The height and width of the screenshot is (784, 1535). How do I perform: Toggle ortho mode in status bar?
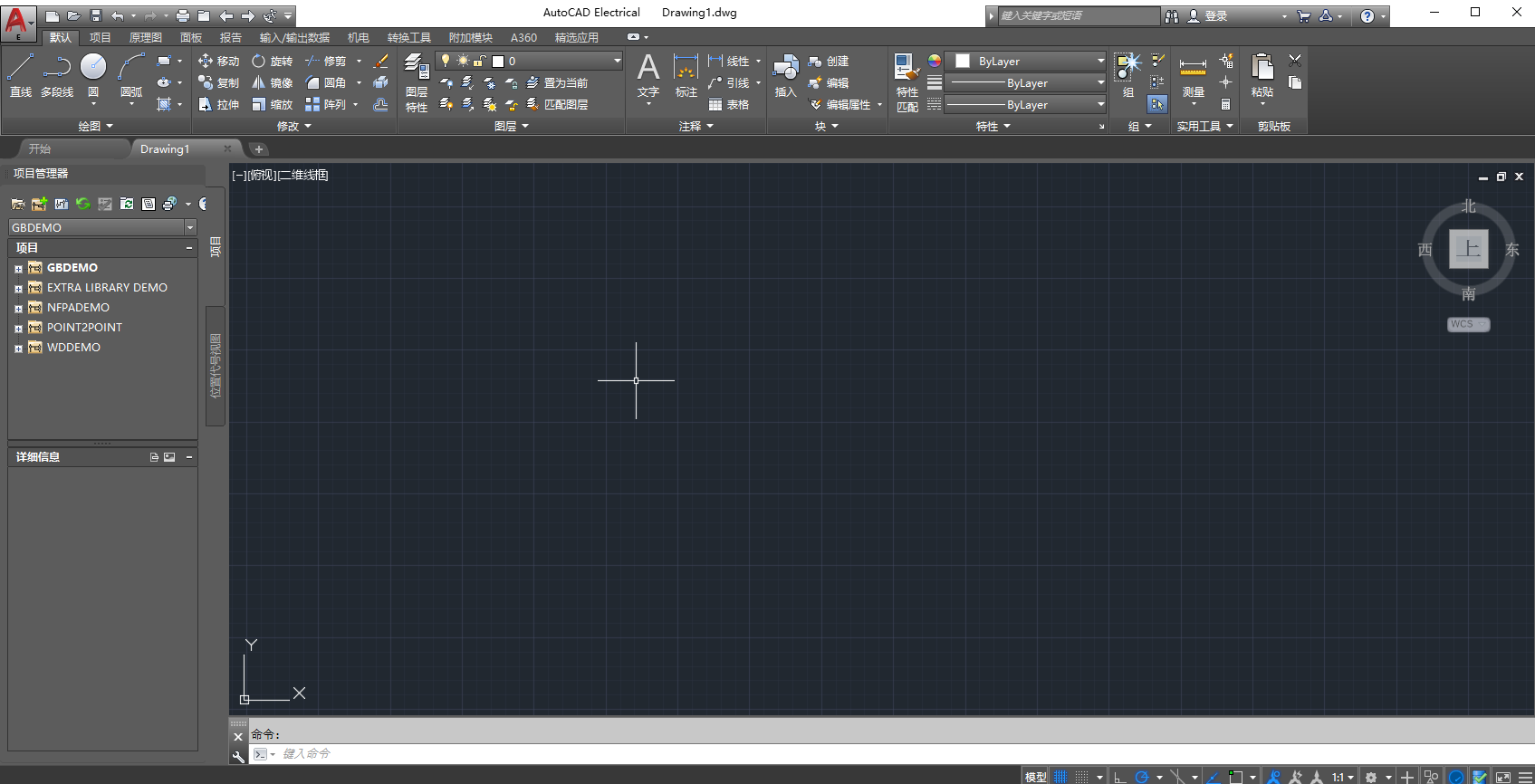(1120, 777)
